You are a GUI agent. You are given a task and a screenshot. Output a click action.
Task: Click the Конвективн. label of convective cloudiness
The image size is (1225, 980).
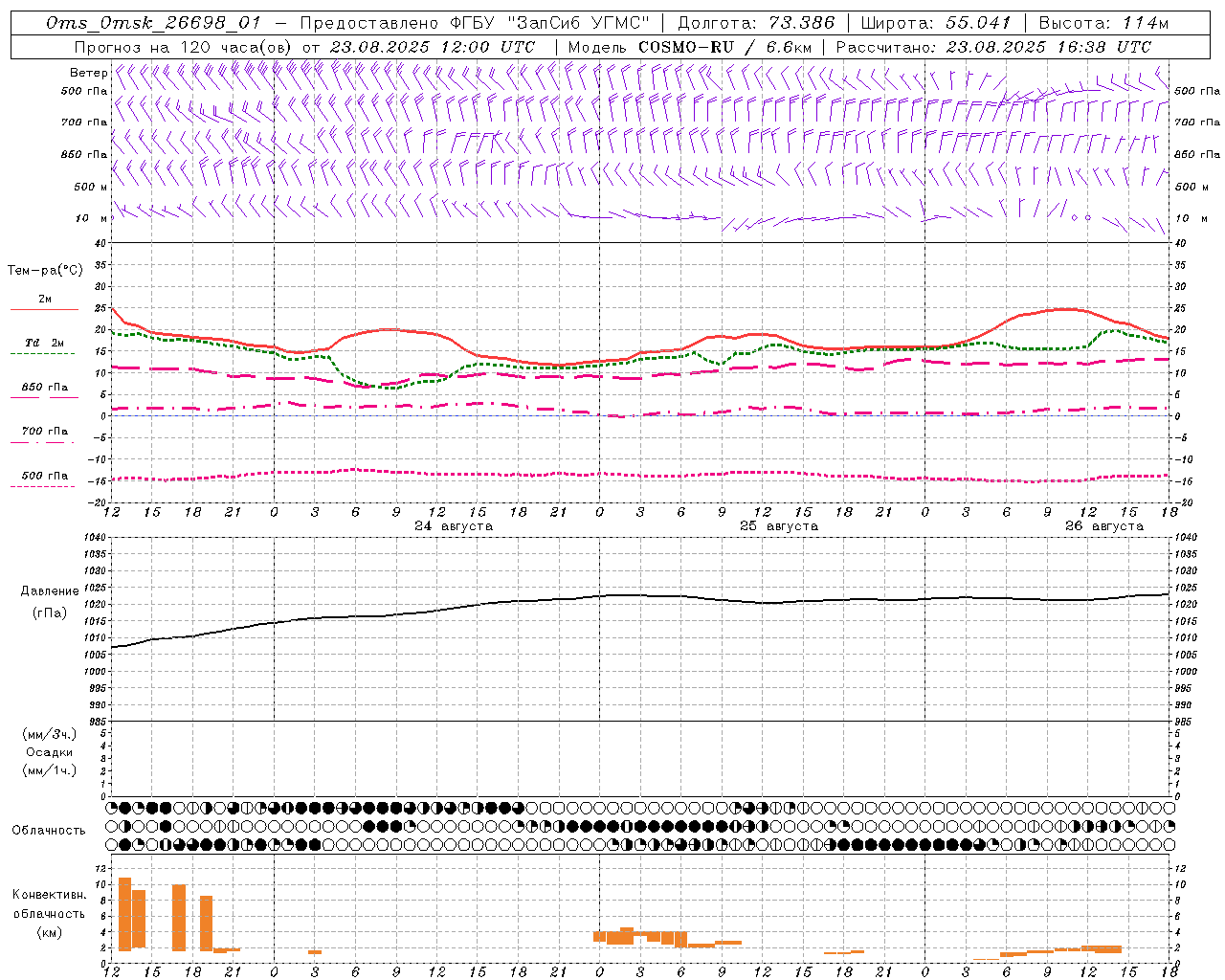(x=50, y=895)
